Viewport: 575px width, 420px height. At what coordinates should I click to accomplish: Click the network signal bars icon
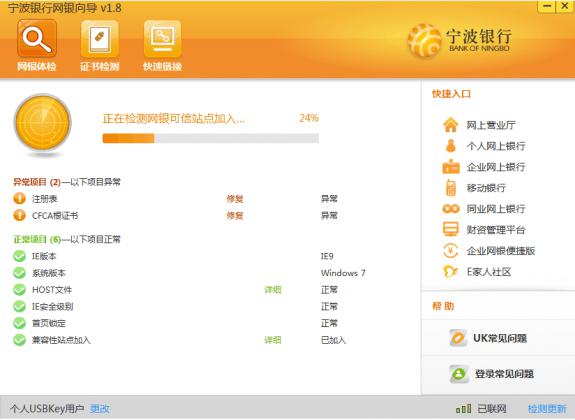click(x=463, y=408)
